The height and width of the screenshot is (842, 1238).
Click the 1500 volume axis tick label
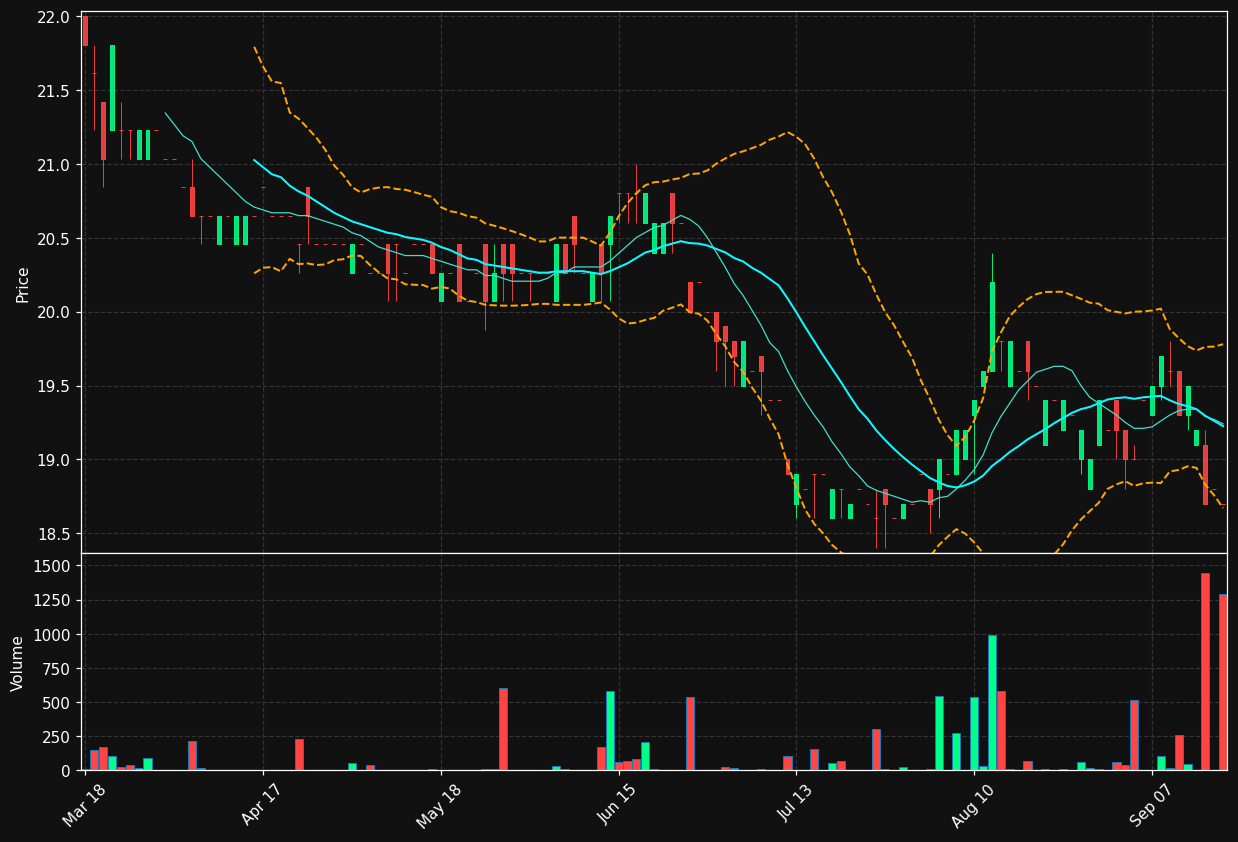point(53,567)
